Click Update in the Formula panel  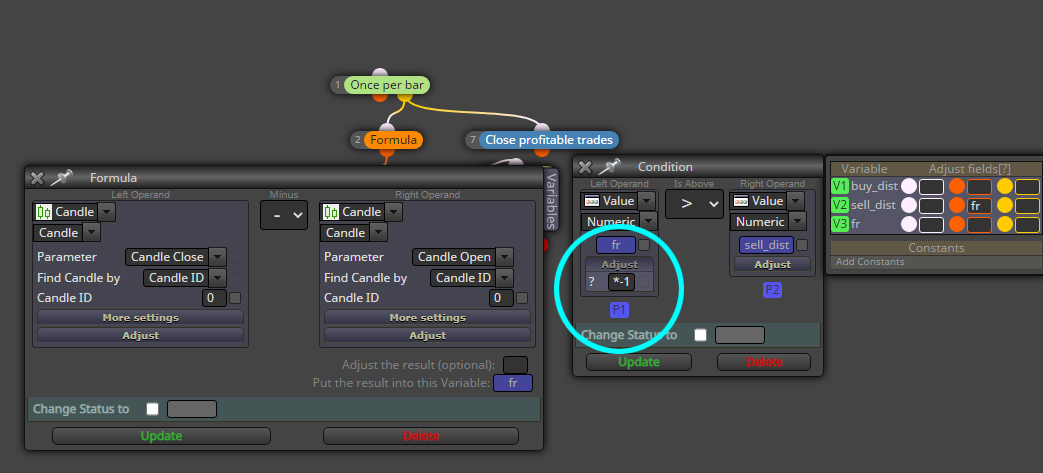click(162, 436)
